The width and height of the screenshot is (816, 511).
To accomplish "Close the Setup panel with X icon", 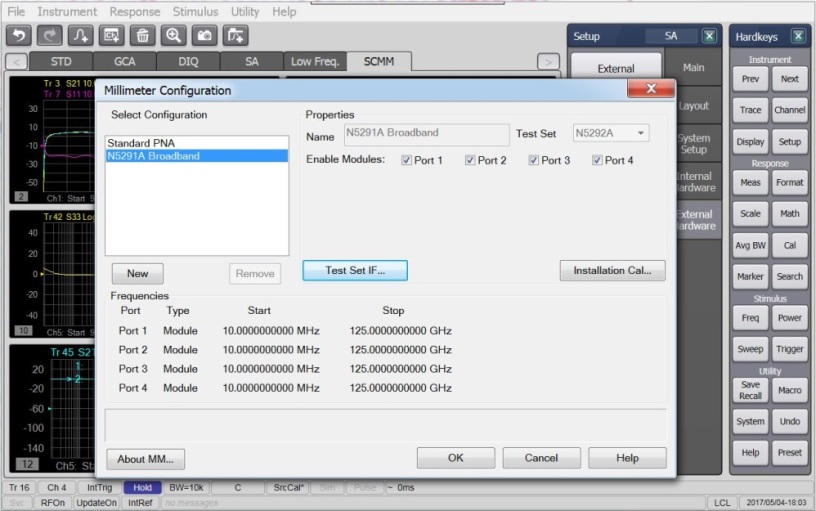I will pyautogui.click(x=709, y=36).
